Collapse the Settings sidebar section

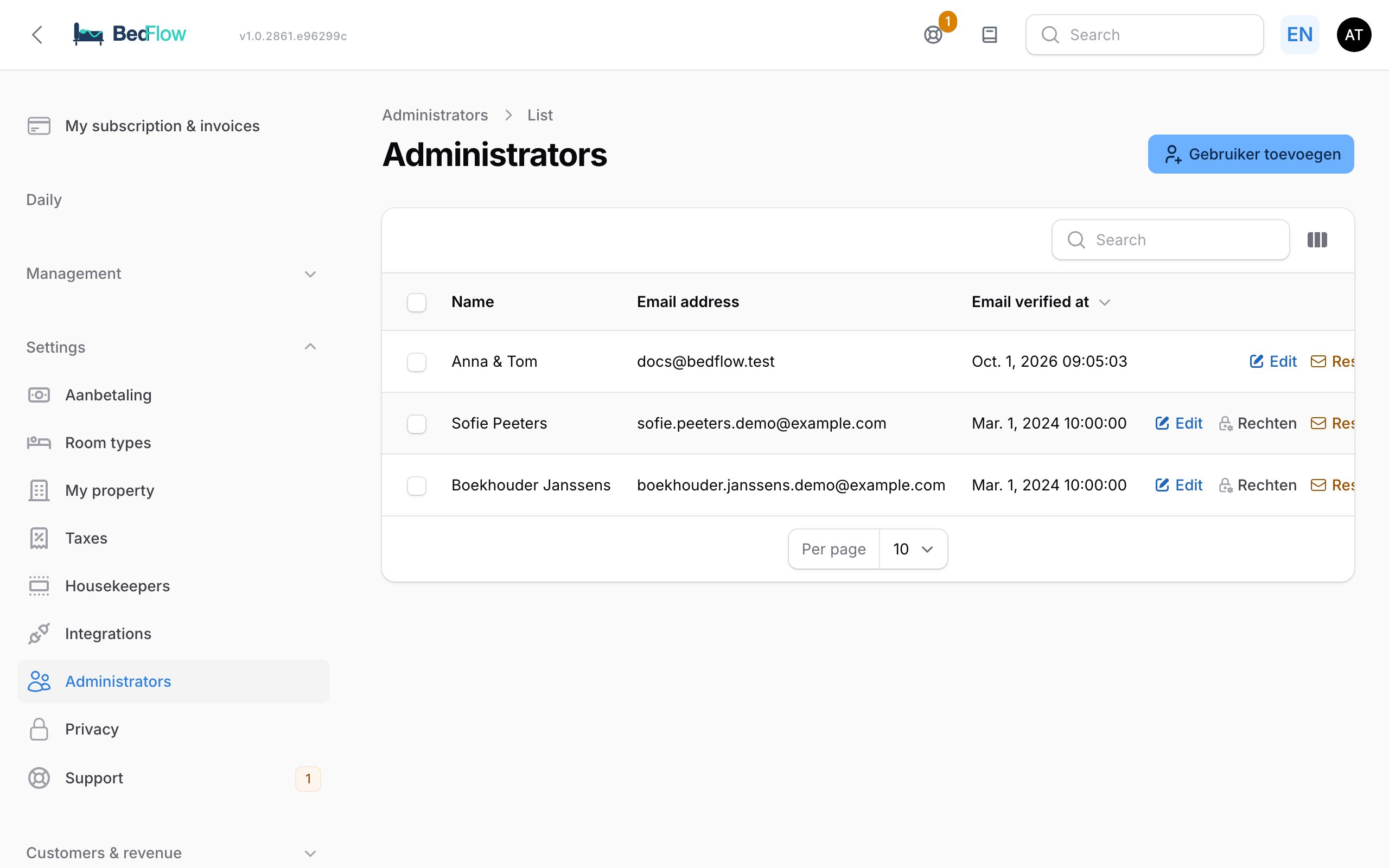pyautogui.click(x=173, y=347)
